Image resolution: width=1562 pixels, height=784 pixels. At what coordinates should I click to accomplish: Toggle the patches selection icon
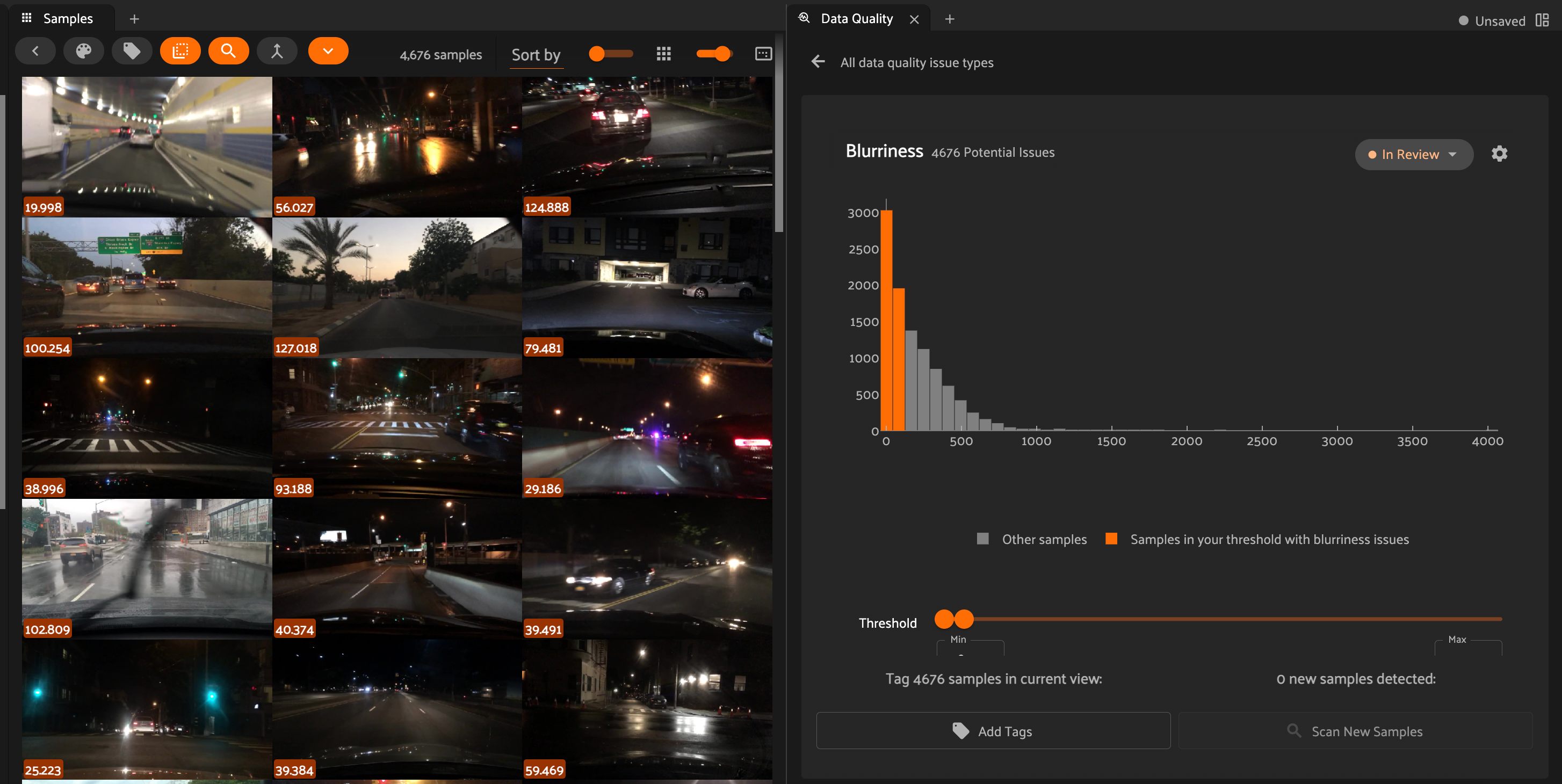(x=180, y=51)
